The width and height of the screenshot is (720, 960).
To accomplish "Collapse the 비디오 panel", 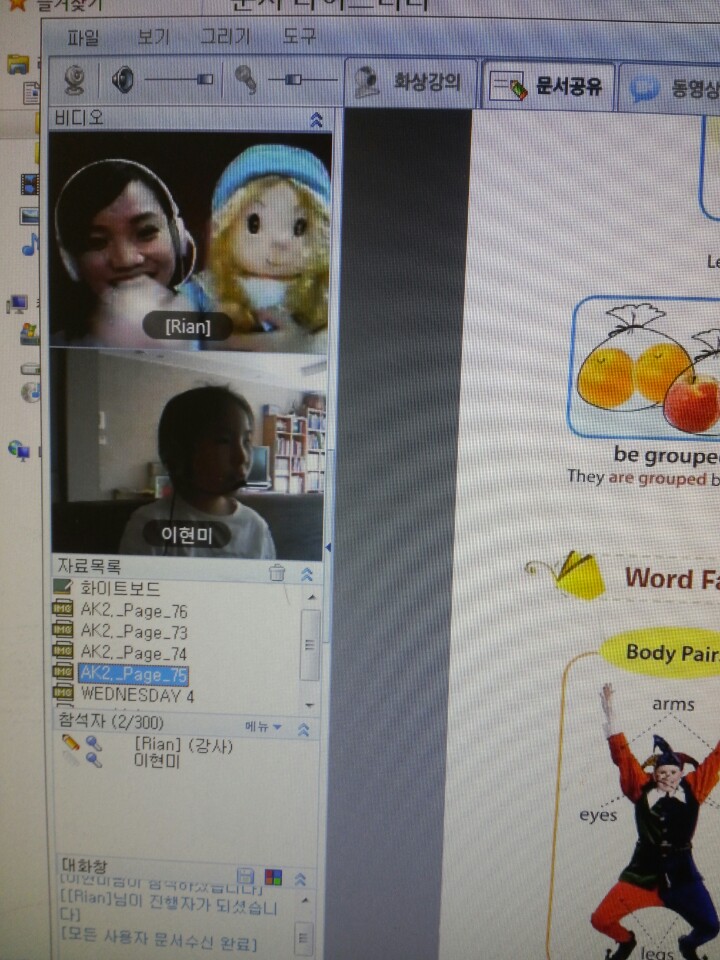I will 316,119.
